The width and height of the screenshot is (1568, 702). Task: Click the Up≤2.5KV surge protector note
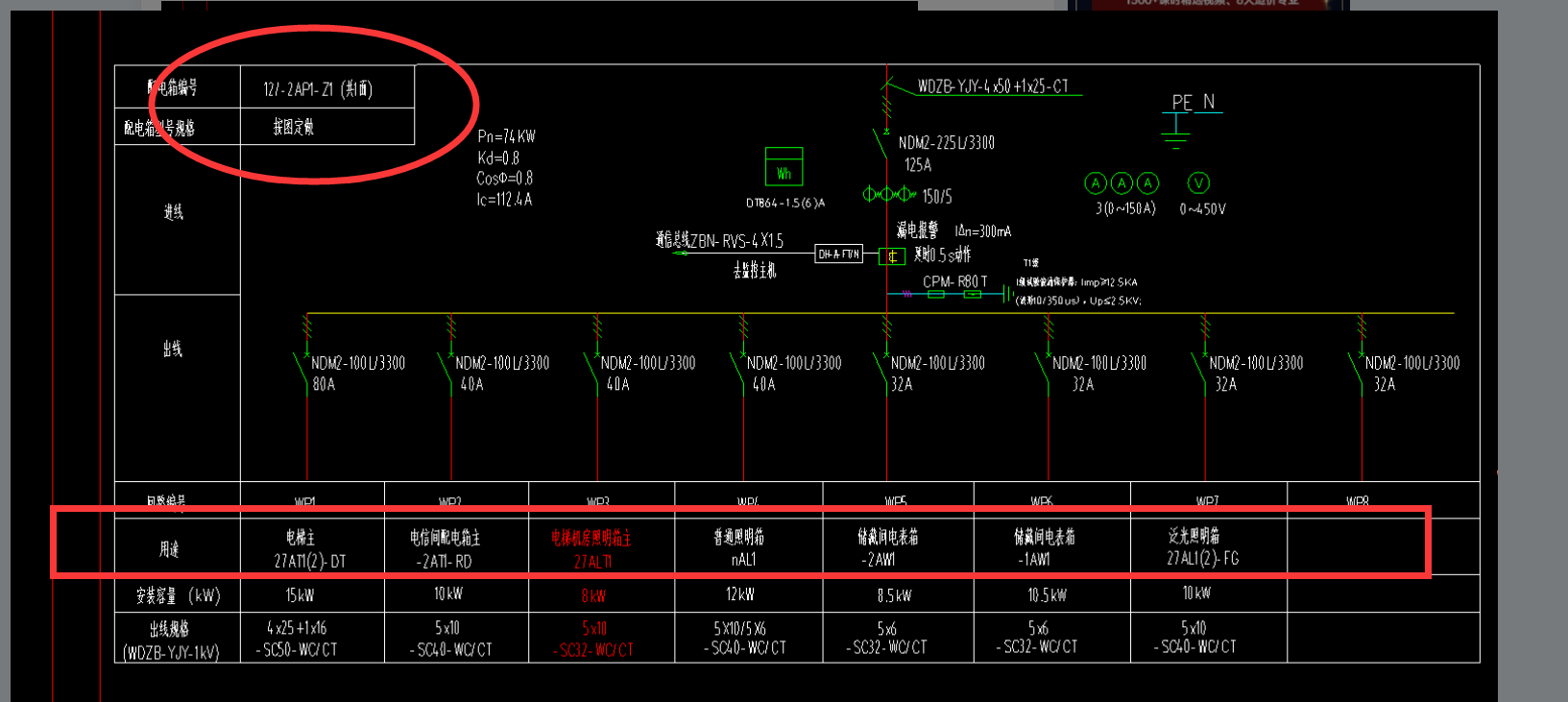coord(1115,301)
